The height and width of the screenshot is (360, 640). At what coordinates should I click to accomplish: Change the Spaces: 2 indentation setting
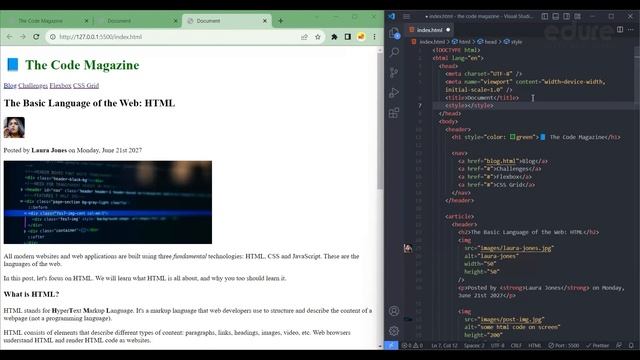tap(474, 345)
